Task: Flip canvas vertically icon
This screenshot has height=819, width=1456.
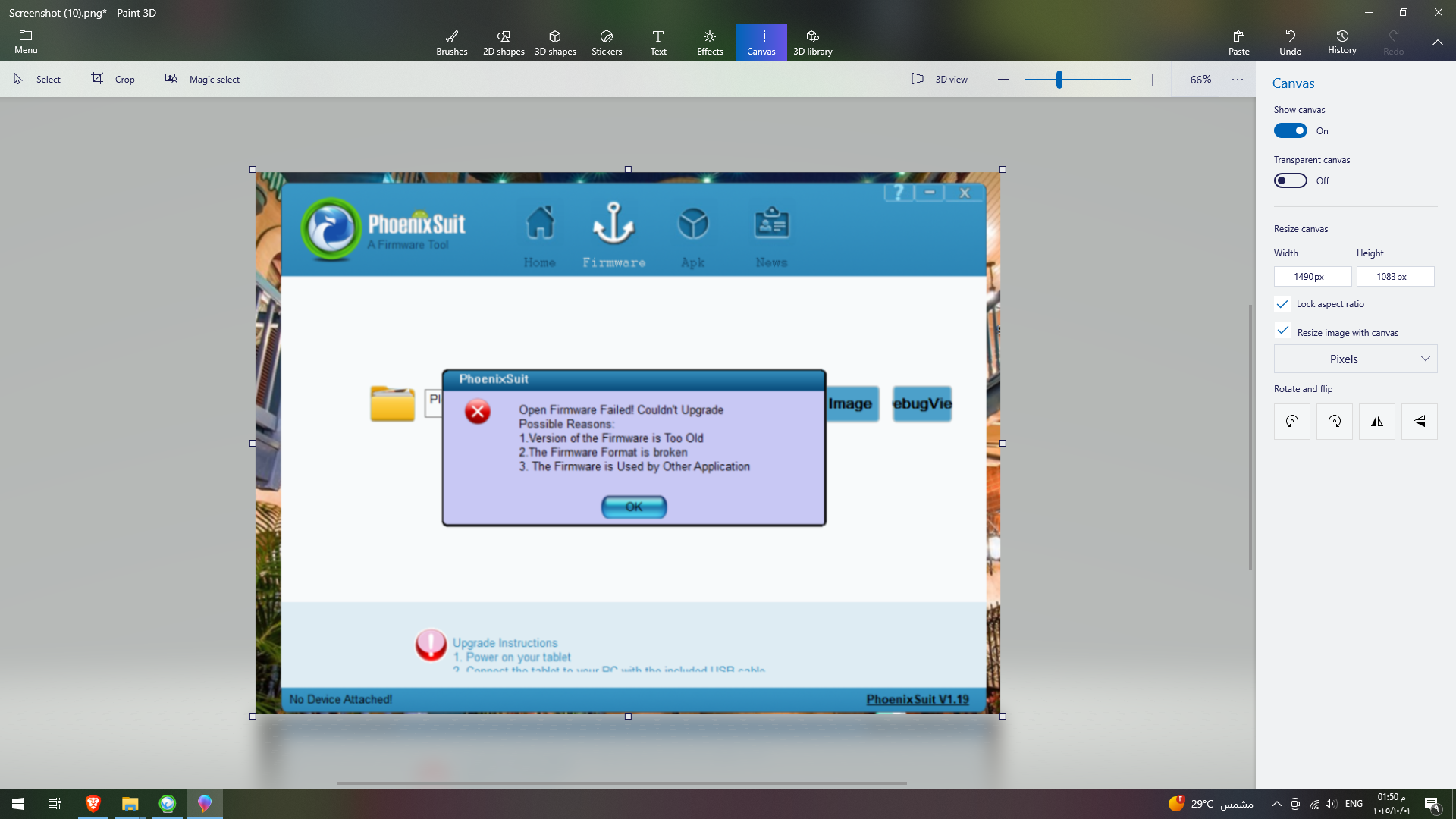Action: click(x=1420, y=422)
